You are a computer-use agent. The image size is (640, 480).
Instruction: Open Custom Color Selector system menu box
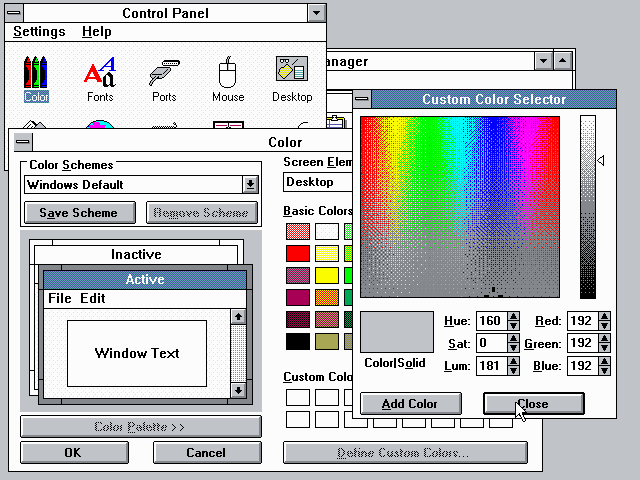point(364,99)
